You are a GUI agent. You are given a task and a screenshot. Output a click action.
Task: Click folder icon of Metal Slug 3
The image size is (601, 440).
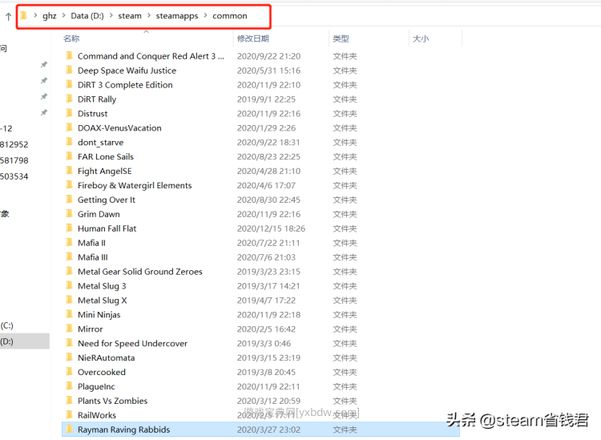pyautogui.click(x=69, y=286)
